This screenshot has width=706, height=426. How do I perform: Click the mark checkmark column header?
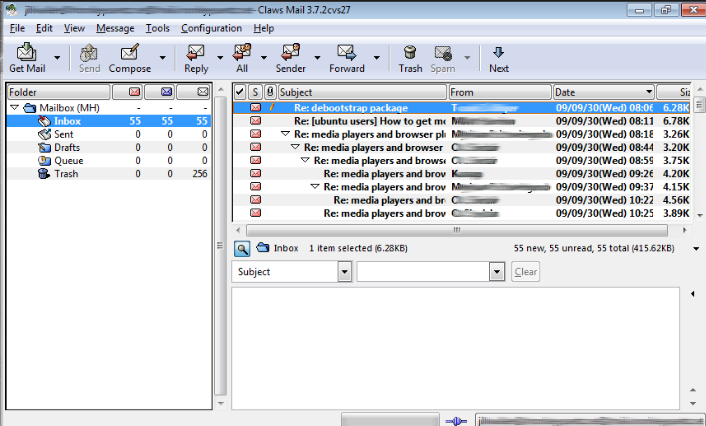tap(240, 92)
